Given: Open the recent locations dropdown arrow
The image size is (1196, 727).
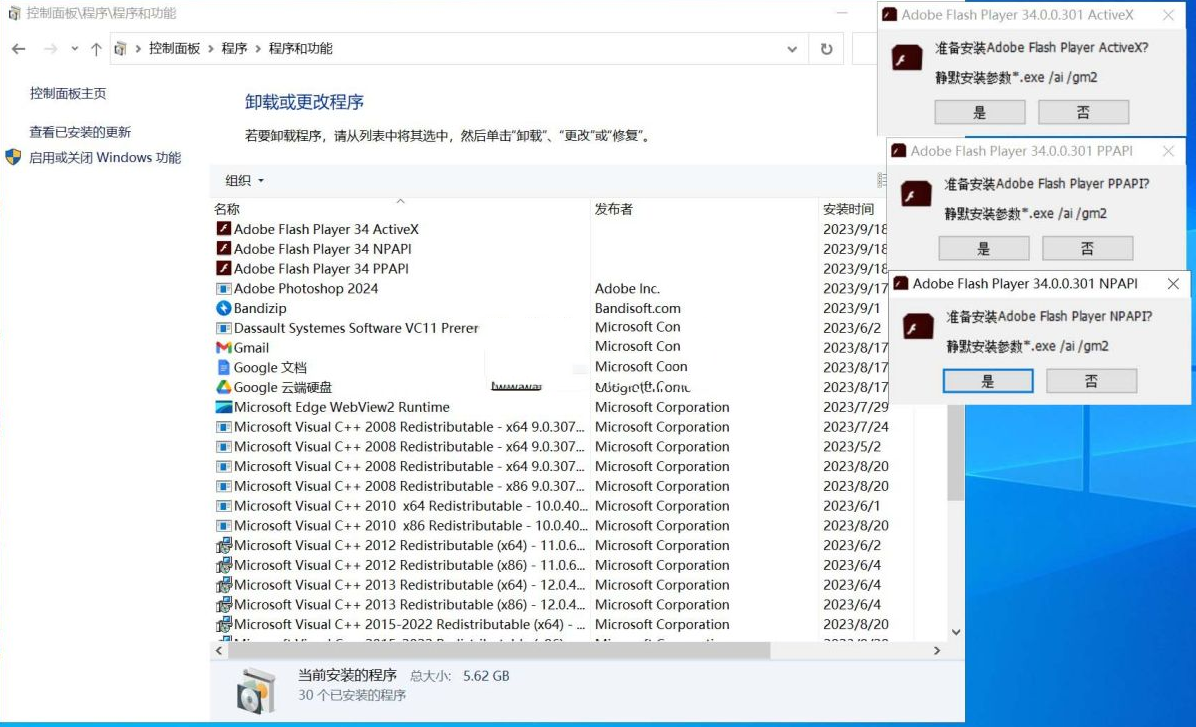Looking at the screenshot, I should click(x=75, y=49).
